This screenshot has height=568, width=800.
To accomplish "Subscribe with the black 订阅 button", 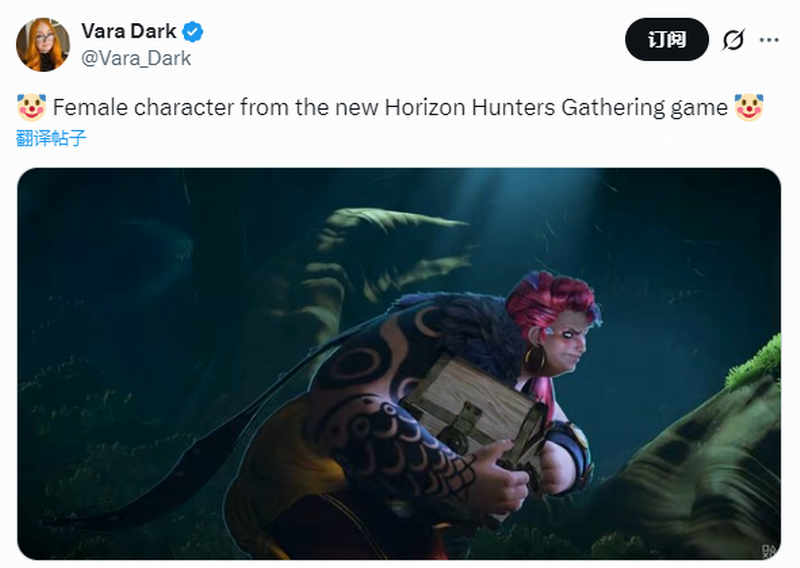I will click(x=666, y=39).
